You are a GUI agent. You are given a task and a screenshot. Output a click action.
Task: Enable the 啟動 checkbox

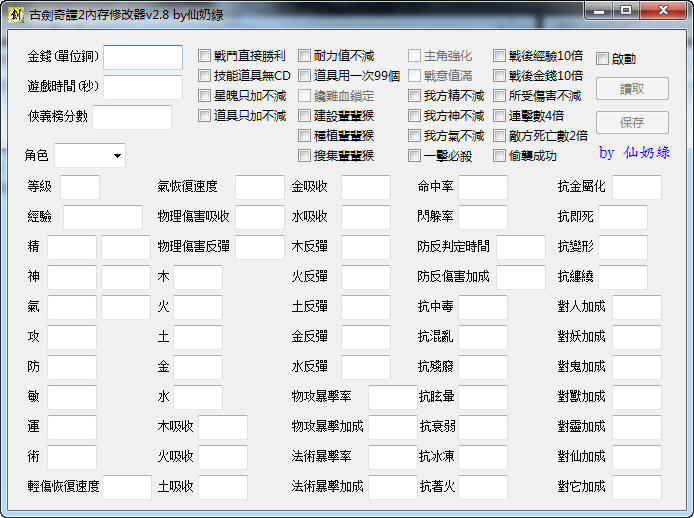point(603,59)
